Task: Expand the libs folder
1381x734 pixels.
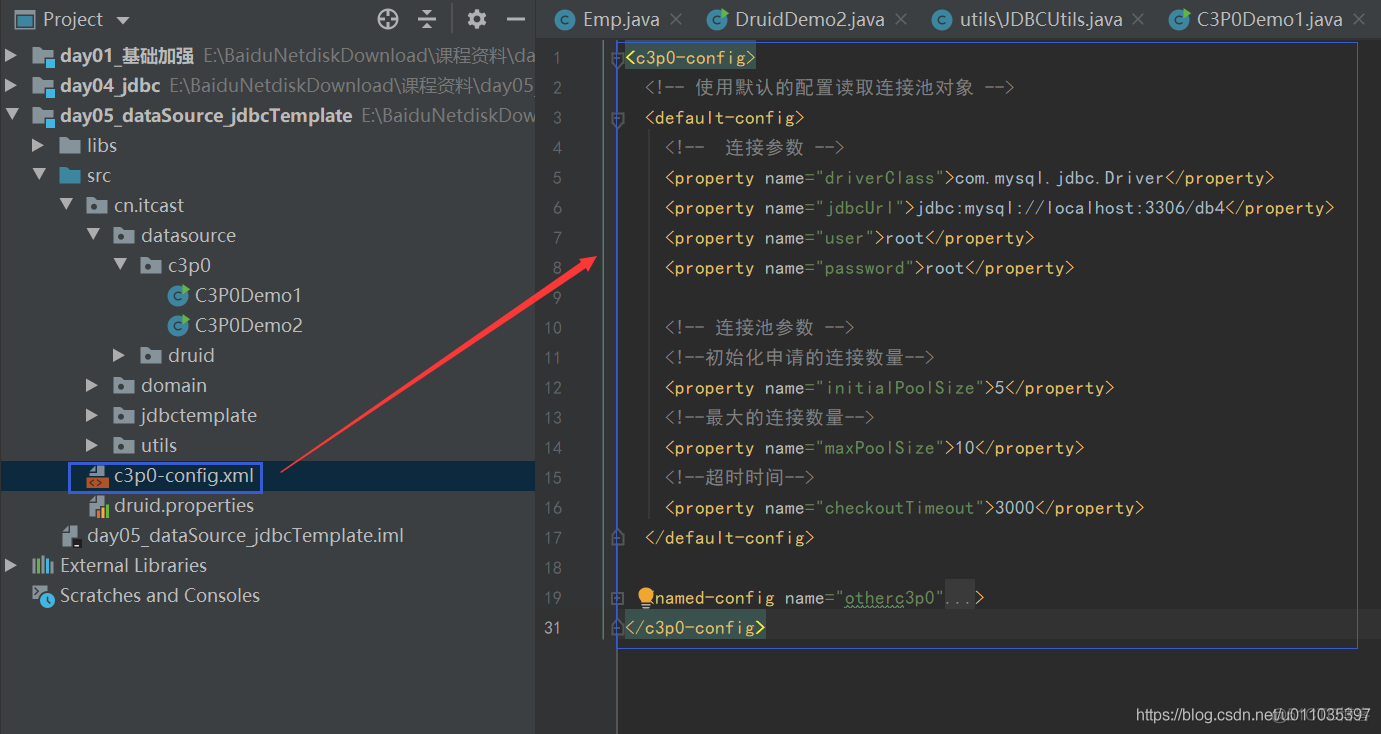Action: pos(39,146)
